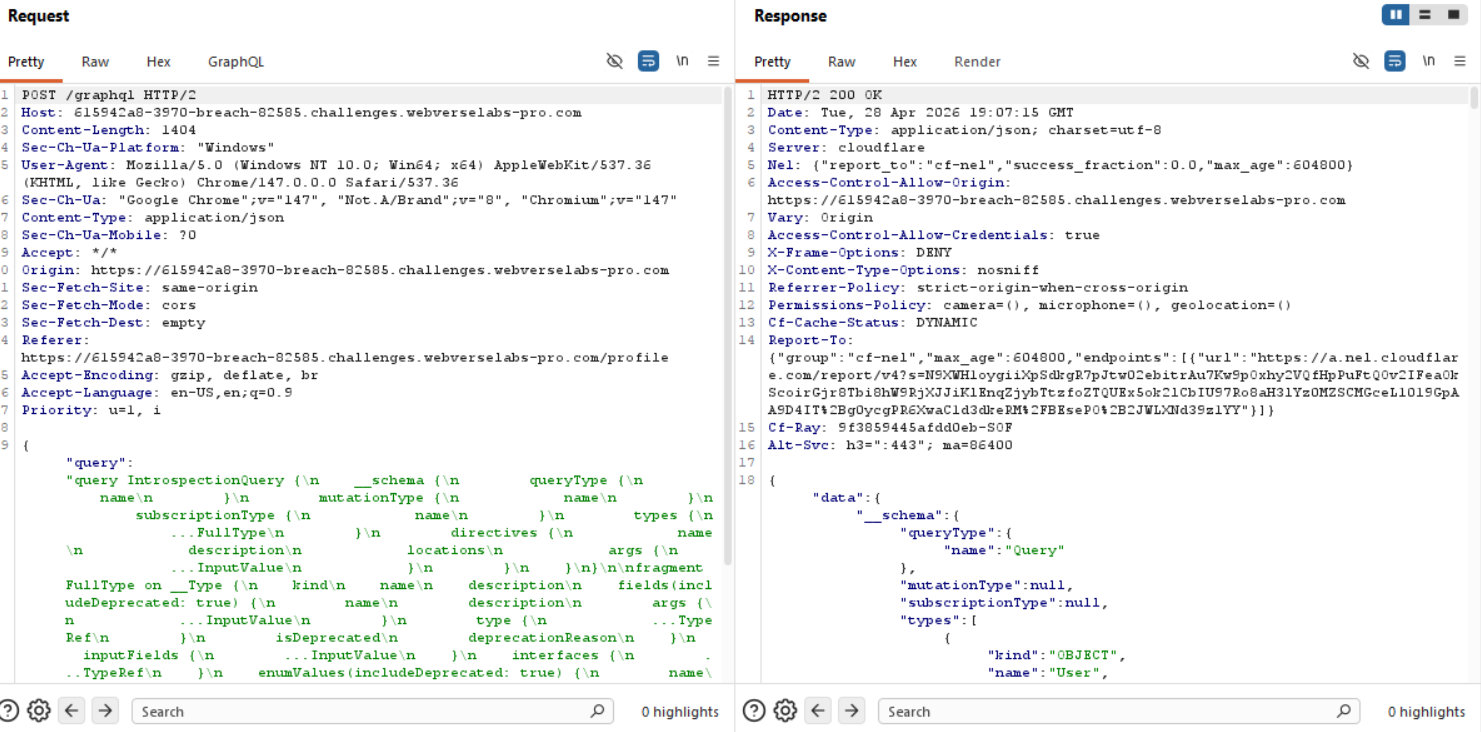Select side-by-side layout view icon
Image resolution: width=1481 pixels, height=732 pixels.
click(x=1396, y=15)
